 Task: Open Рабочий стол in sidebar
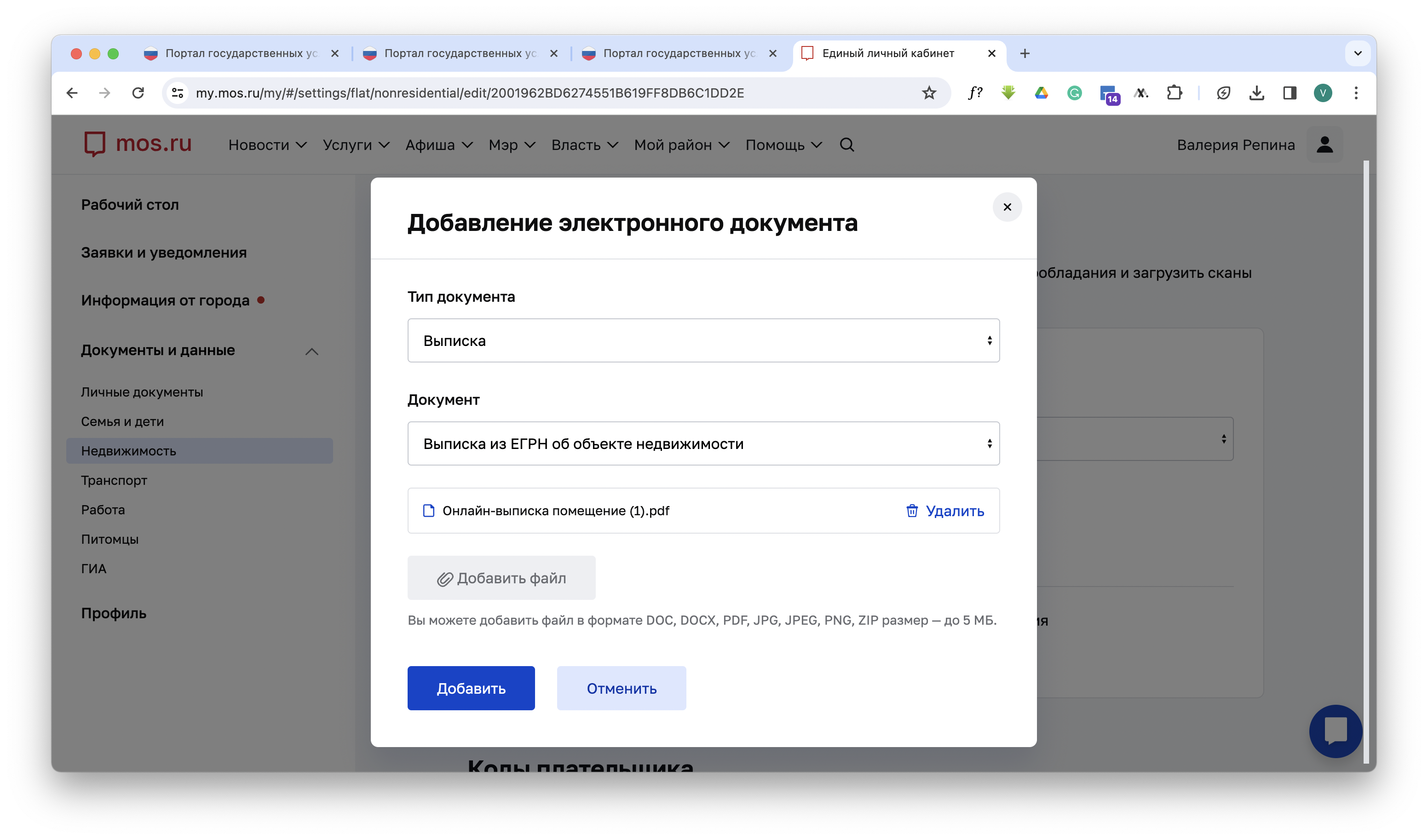(x=130, y=205)
